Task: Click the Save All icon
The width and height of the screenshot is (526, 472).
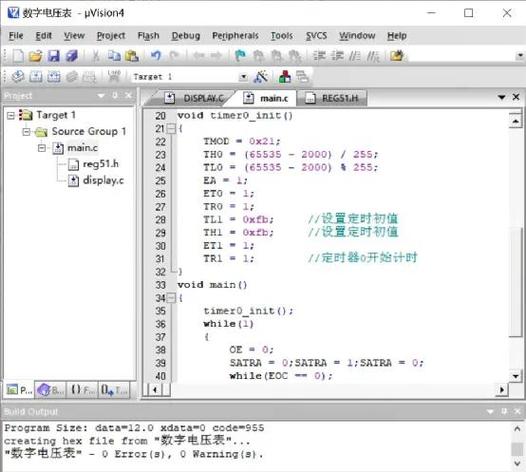Action: pos(72,56)
